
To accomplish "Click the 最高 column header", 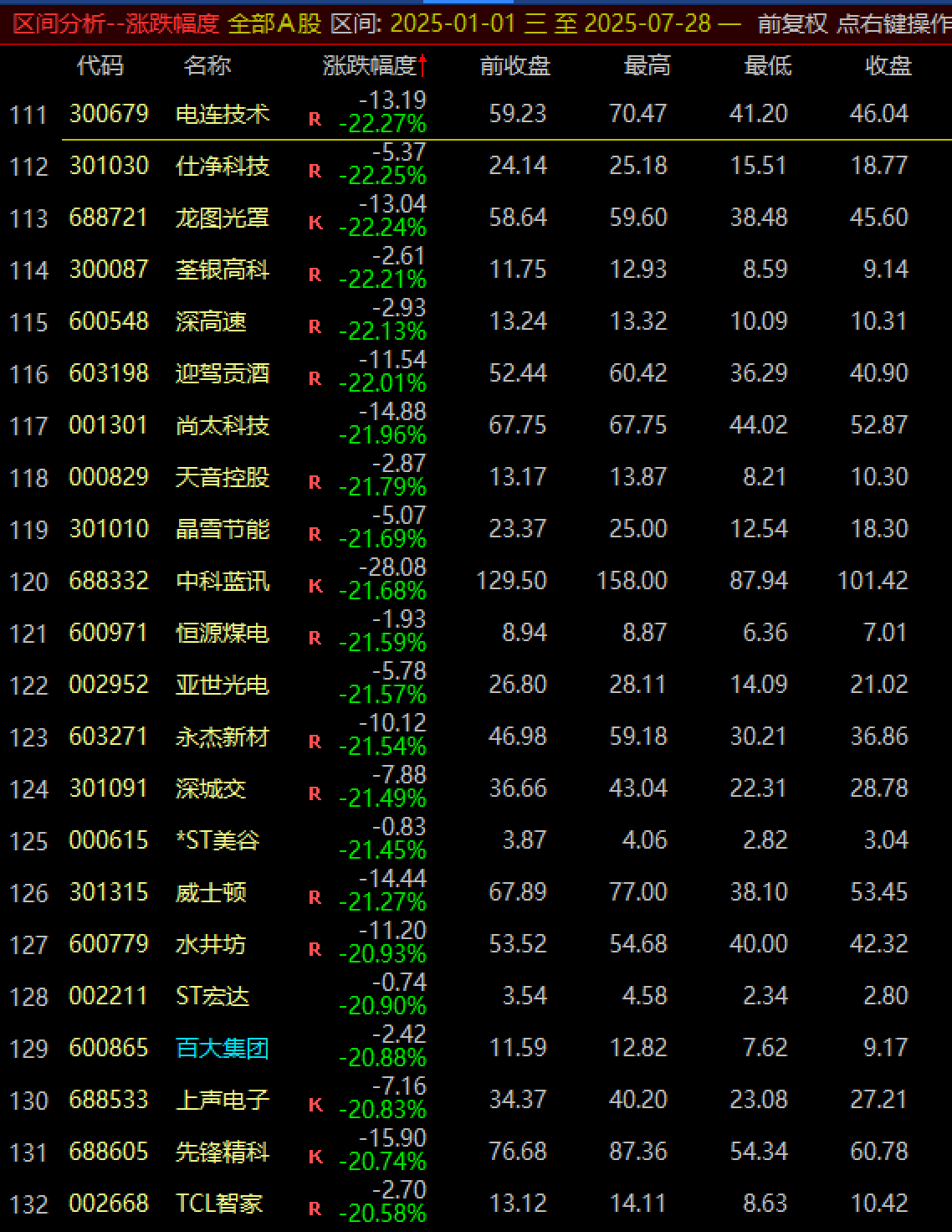I will (x=647, y=65).
